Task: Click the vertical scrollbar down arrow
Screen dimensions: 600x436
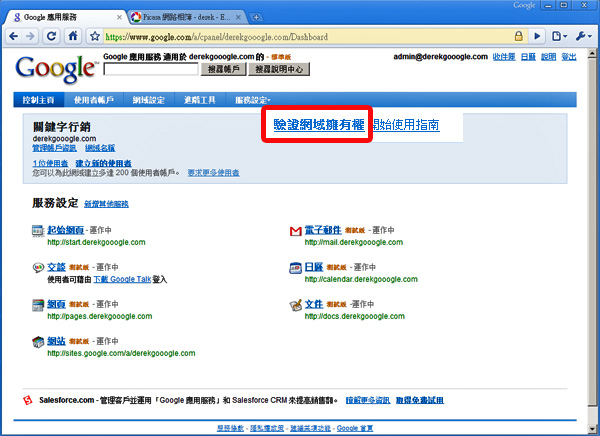Action: tap(592, 428)
